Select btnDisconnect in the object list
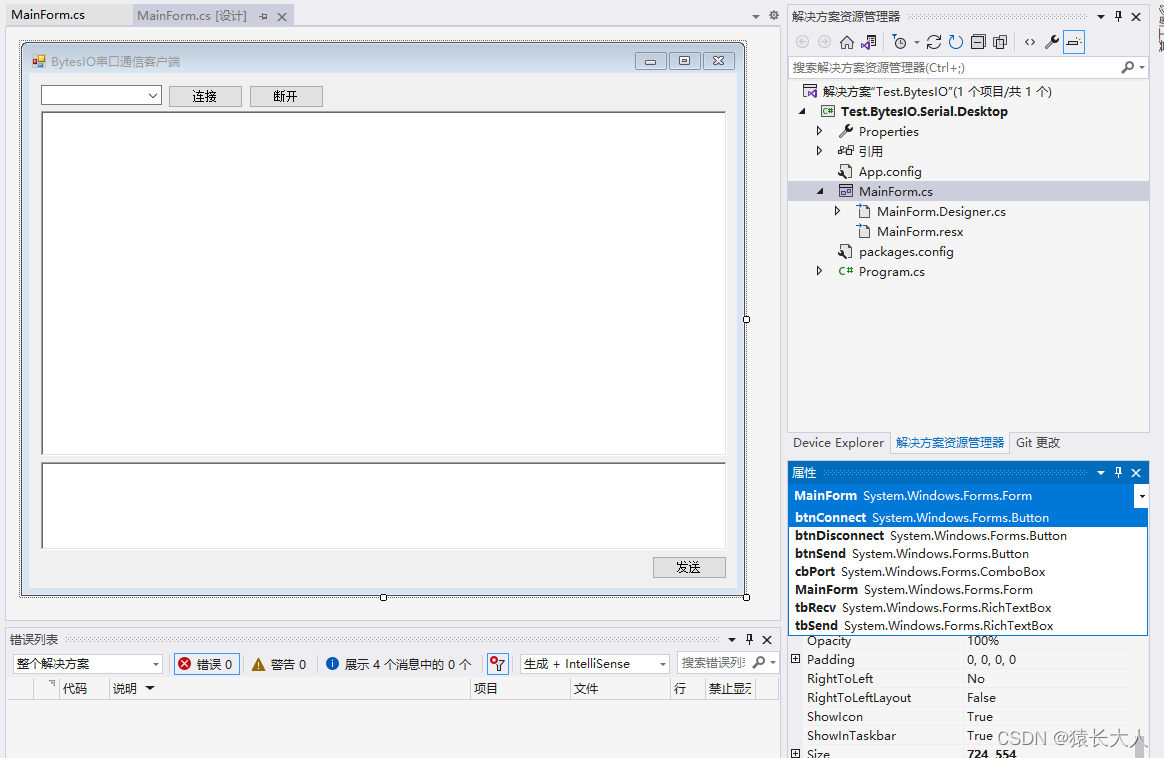The image size is (1164, 758). [967, 535]
